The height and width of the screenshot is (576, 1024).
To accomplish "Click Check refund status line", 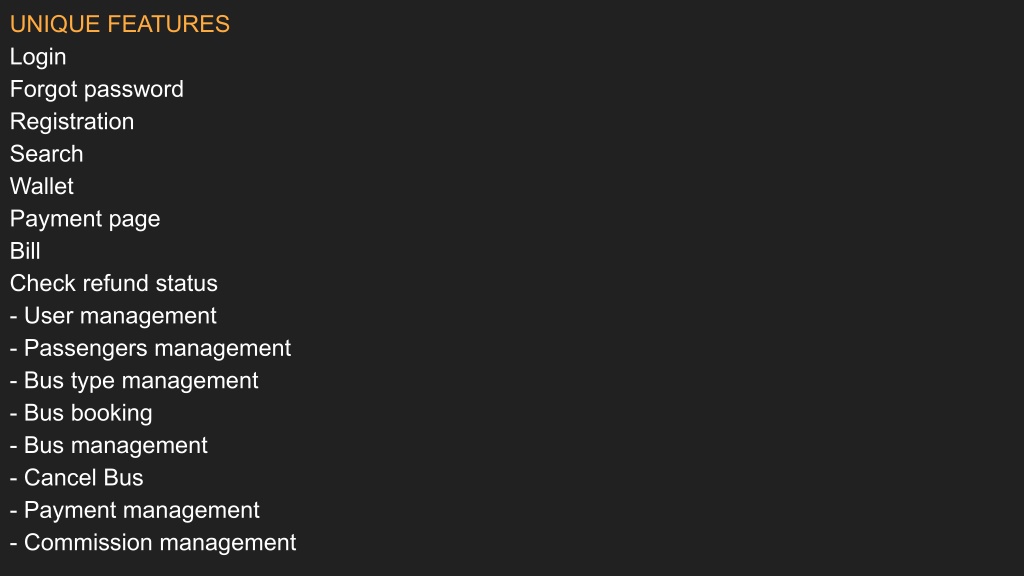I will coord(114,283).
